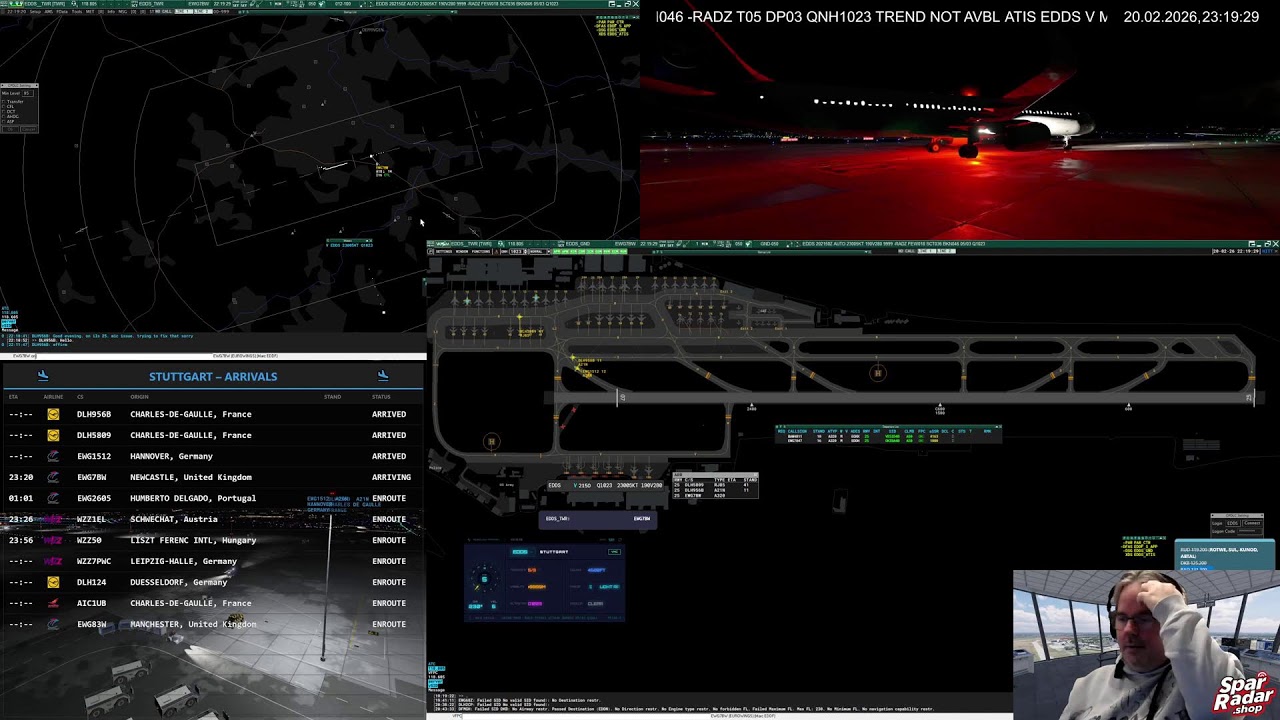Click the Eurowings logo in the EWG83W row
This screenshot has height=720, width=1280.
pyautogui.click(x=53, y=624)
